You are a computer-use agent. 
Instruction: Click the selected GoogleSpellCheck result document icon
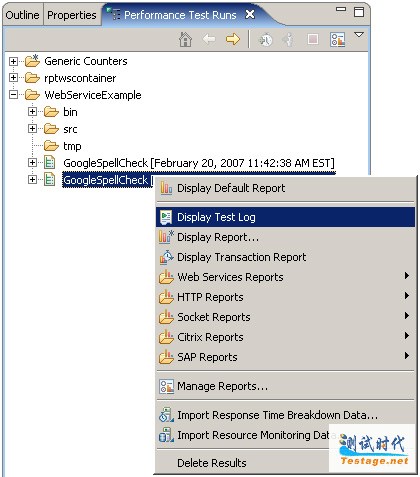(x=50, y=180)
